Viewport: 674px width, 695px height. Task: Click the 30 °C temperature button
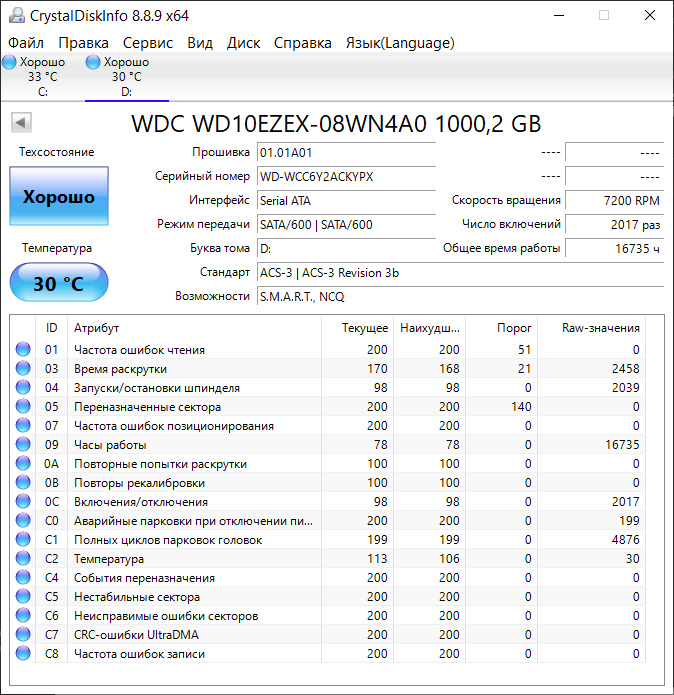[x=59, y=282]
